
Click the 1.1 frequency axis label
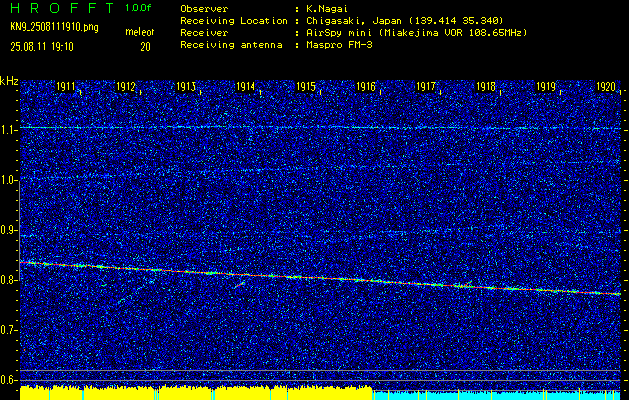pos(7,130)
